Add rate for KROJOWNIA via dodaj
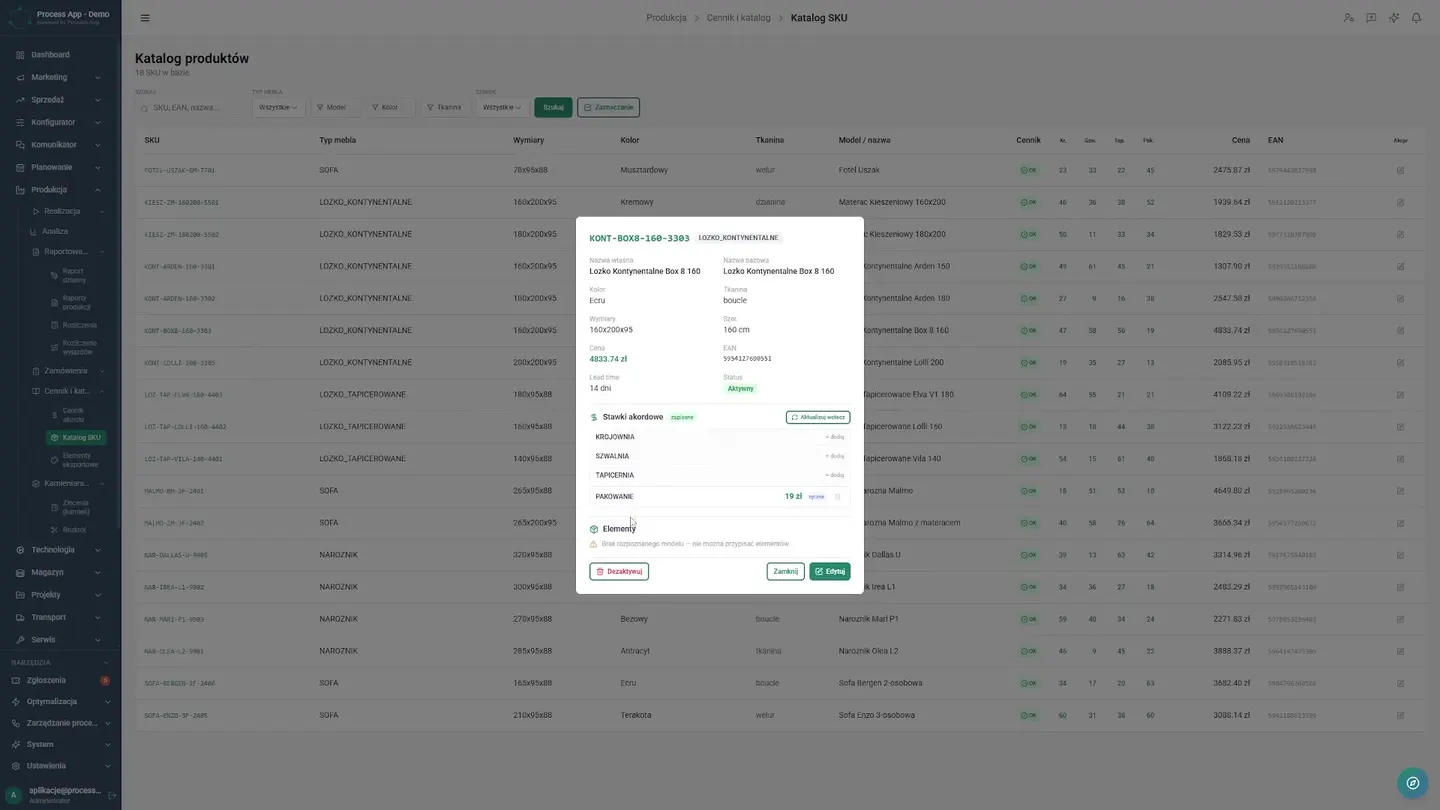The height and width of the screenshot is (810, 1440). (x=834, y=437)
